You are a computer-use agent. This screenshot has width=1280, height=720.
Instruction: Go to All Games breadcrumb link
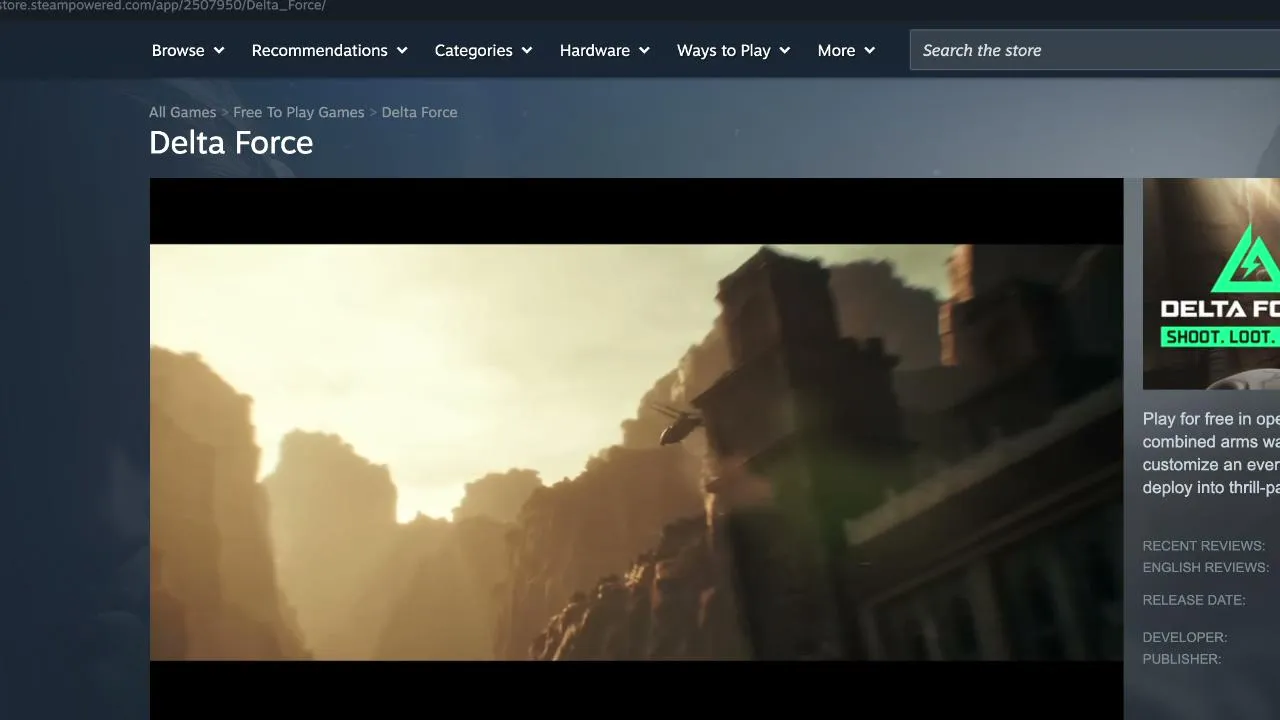tap(182, 112)
